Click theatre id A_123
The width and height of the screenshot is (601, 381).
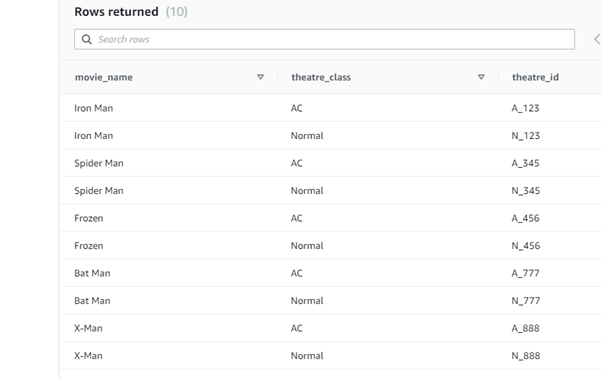click(525, 108)
